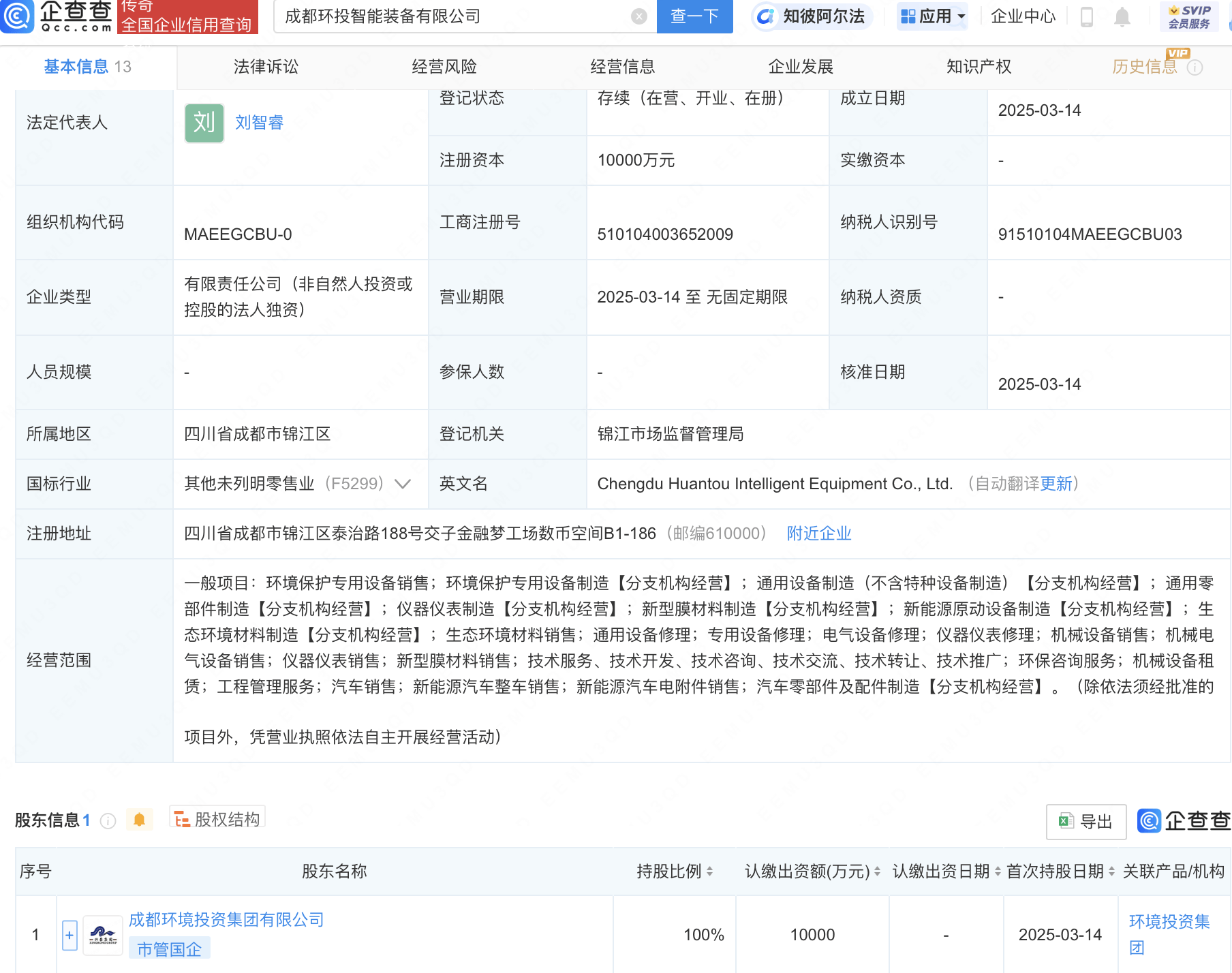Expand shareholder row 1 with the plus icon

tap(70, 935)
